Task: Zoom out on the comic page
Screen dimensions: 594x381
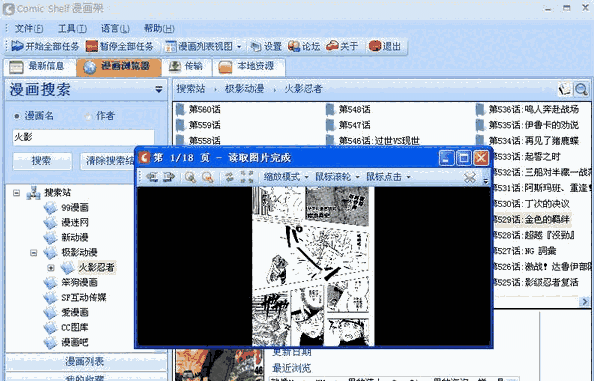Action: pos(208,177)
